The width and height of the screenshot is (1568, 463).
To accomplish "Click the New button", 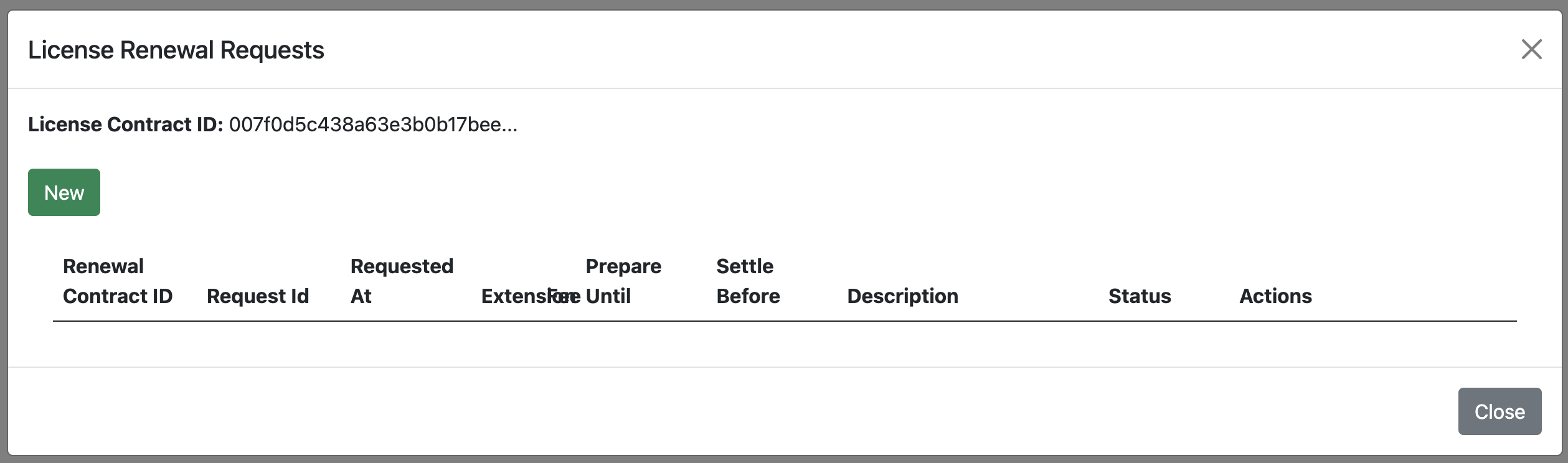I will point(64,192).
